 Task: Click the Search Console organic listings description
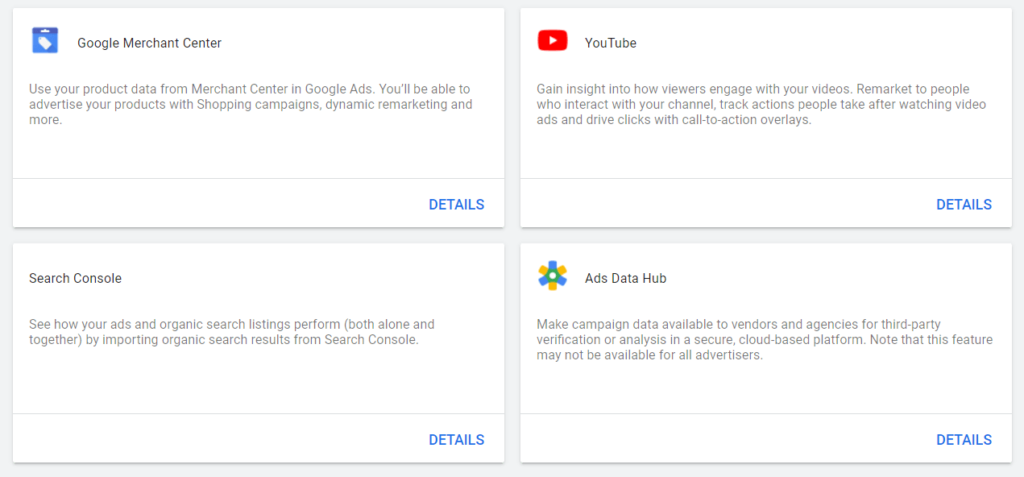[232, 332]
